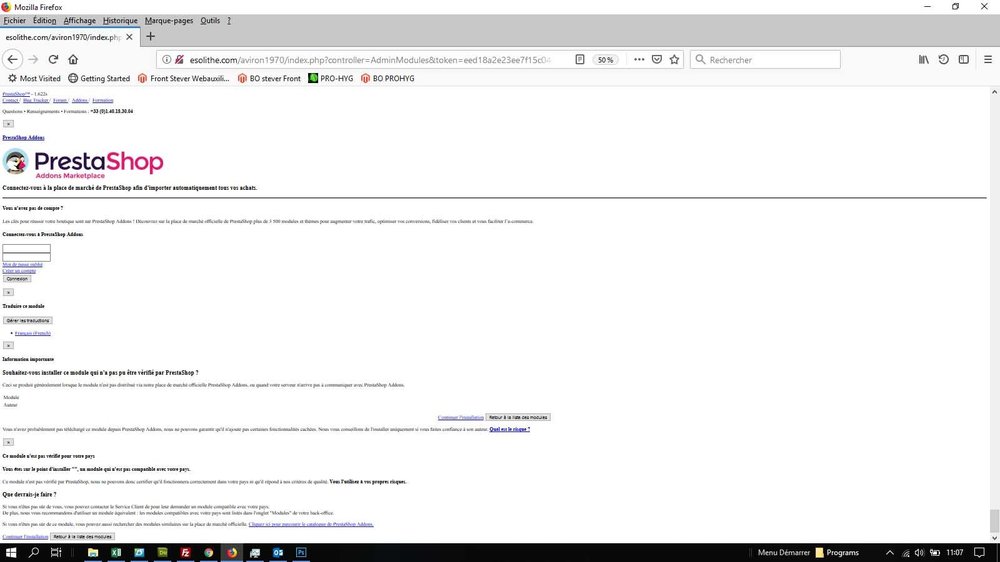Open the Firefox home page
Image resolution: width=1000 pixels, height=562 pixels.
coord(73,59)
